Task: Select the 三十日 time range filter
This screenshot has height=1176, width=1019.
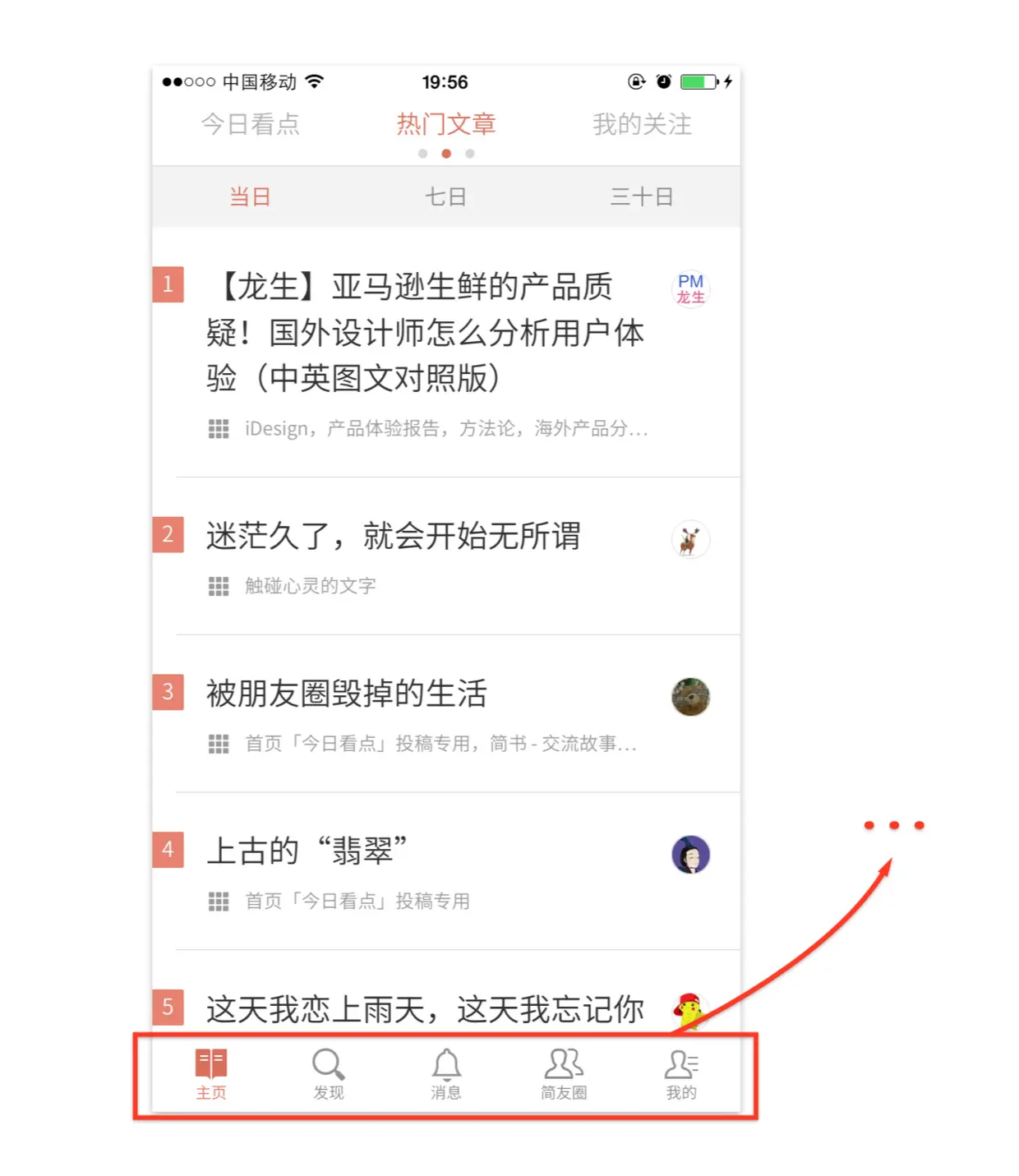Action: (642, 196)
